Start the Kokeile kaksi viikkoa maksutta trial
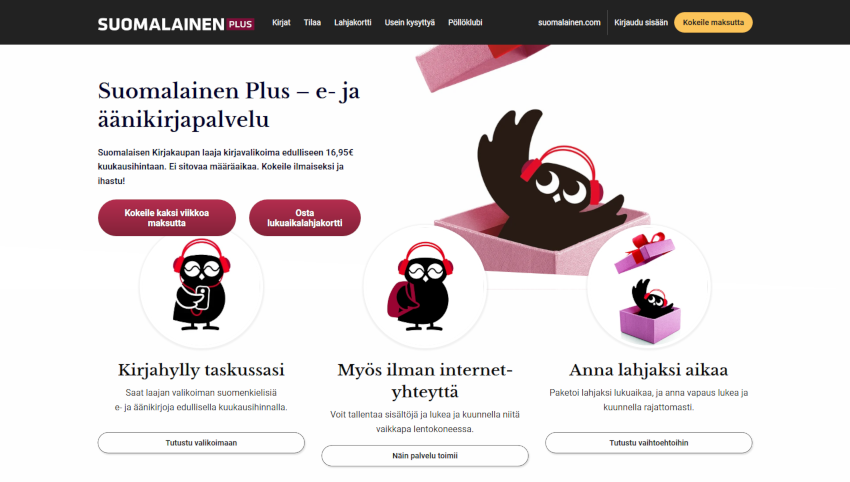This screenshot has width=850, height=482. coord(167,218)
